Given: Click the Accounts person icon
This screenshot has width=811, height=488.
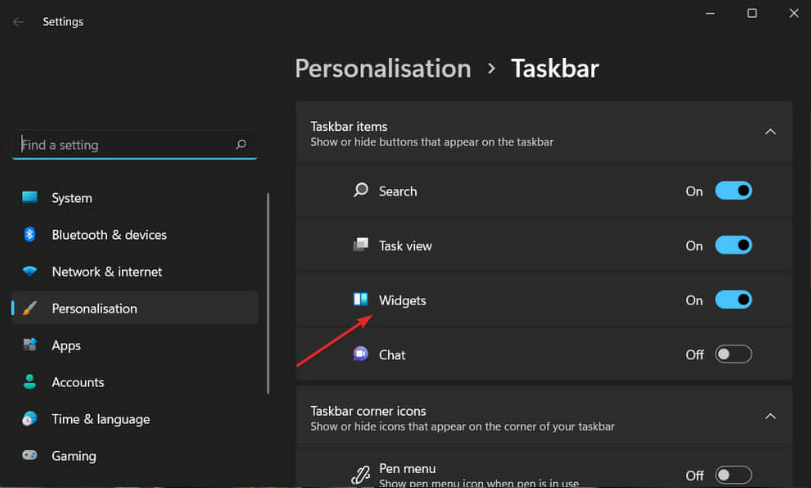Looking at the screenshot, I should [30, 382].
